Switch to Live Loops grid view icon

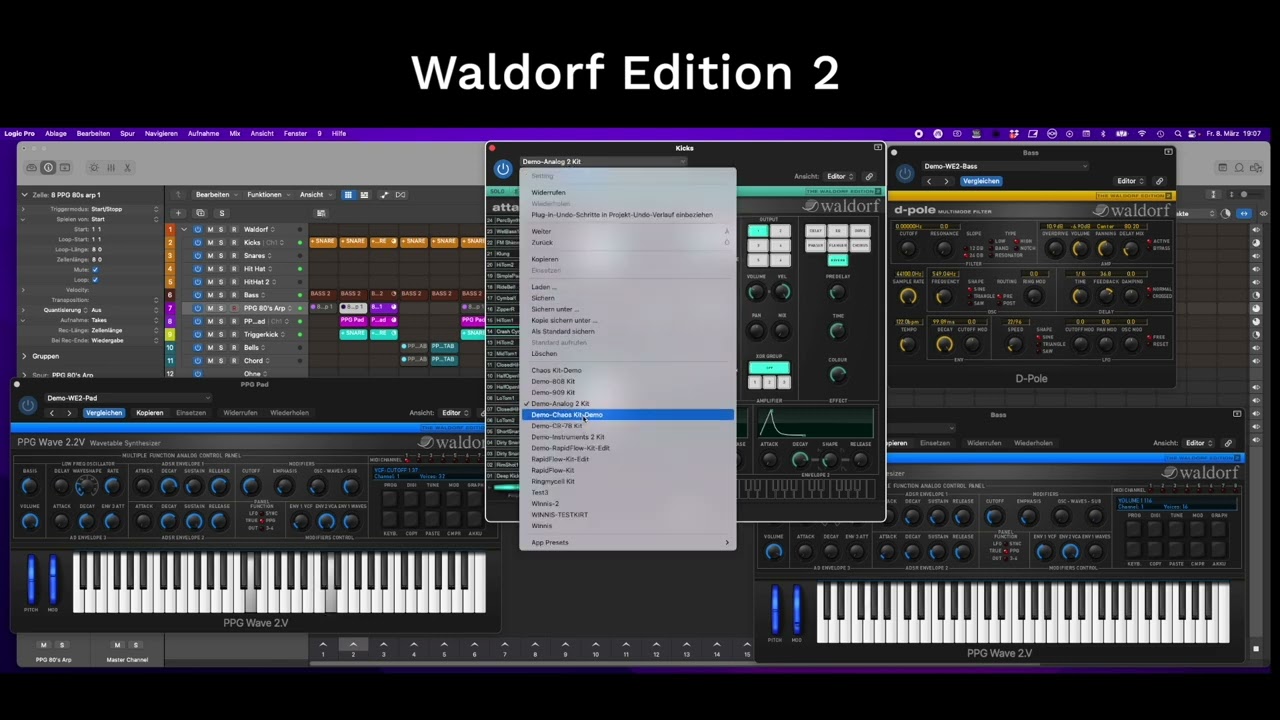pos(348,195)
